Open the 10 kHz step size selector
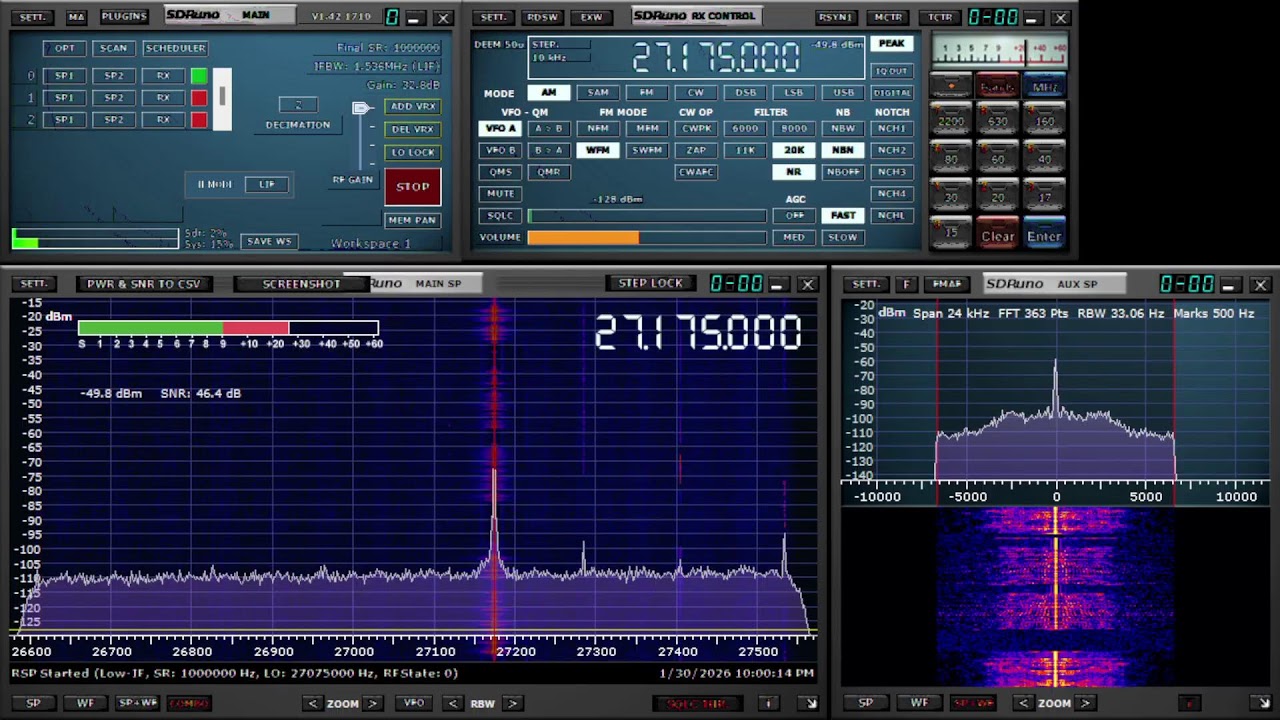Viewport: 1280px width, 720px height. 560,57
